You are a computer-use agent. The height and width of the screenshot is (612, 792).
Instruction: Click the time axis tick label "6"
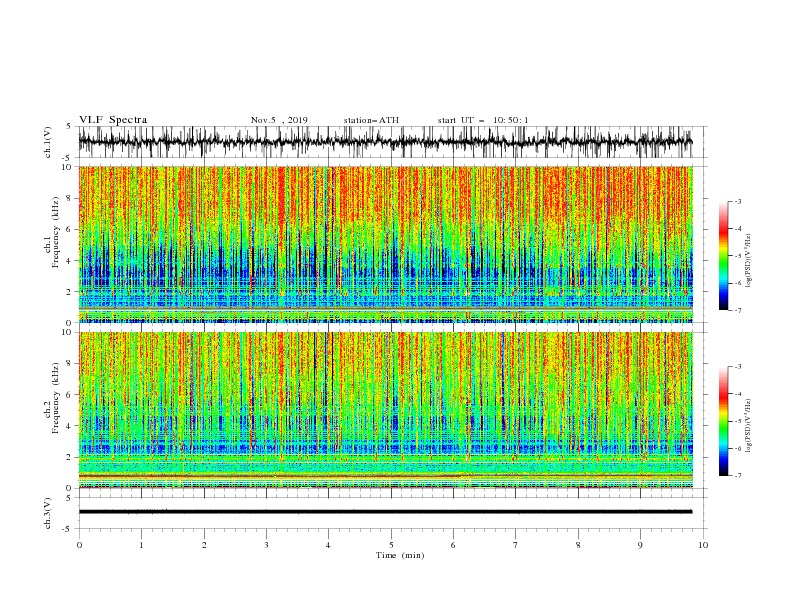pyautogui.click(x=453, y=545)
